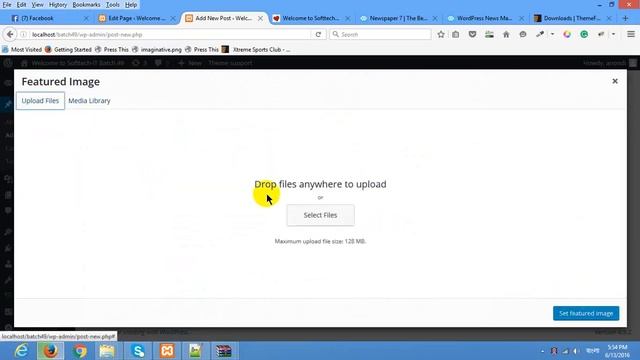Click the Set featured image button
This screenshot has width=640, height=360.
click(x=586, y=313)
